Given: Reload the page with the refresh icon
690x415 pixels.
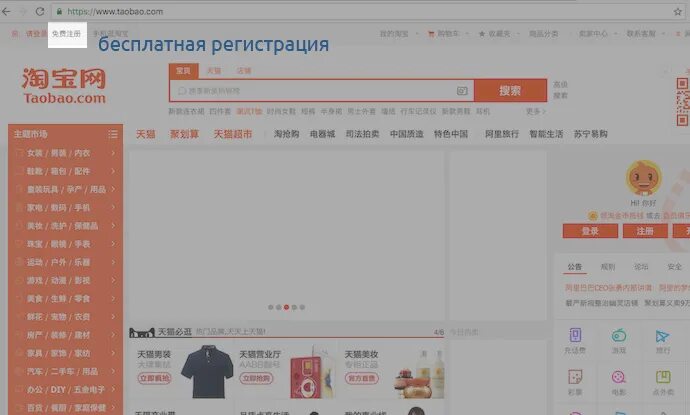Looking at the screenshot, I should [x=40, y=11].
